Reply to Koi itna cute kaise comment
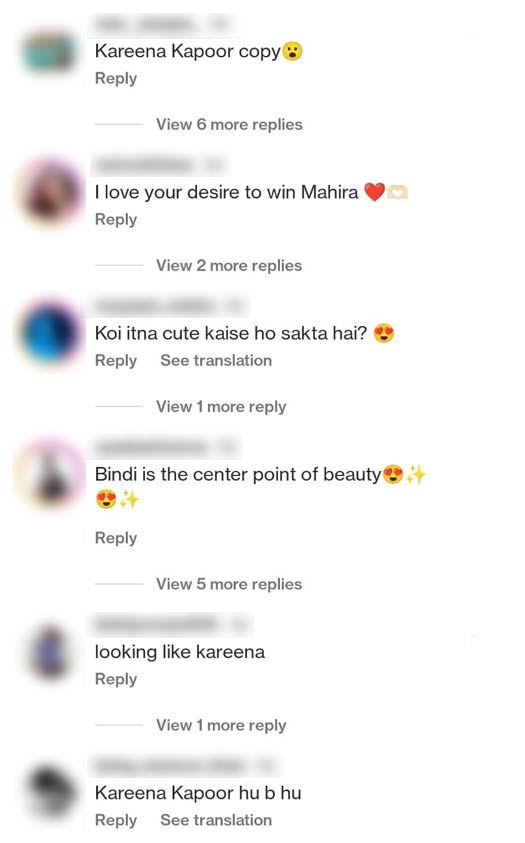 point(116,361)
